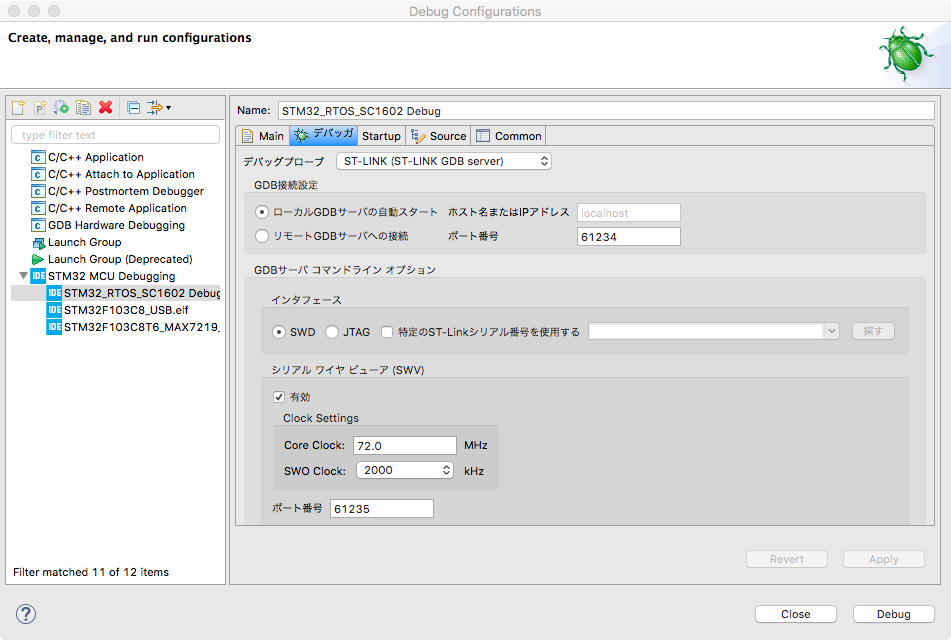Screen dimensions: 951x640
Task: Collapse all configurations in tree
Action: tap(133, 107)
